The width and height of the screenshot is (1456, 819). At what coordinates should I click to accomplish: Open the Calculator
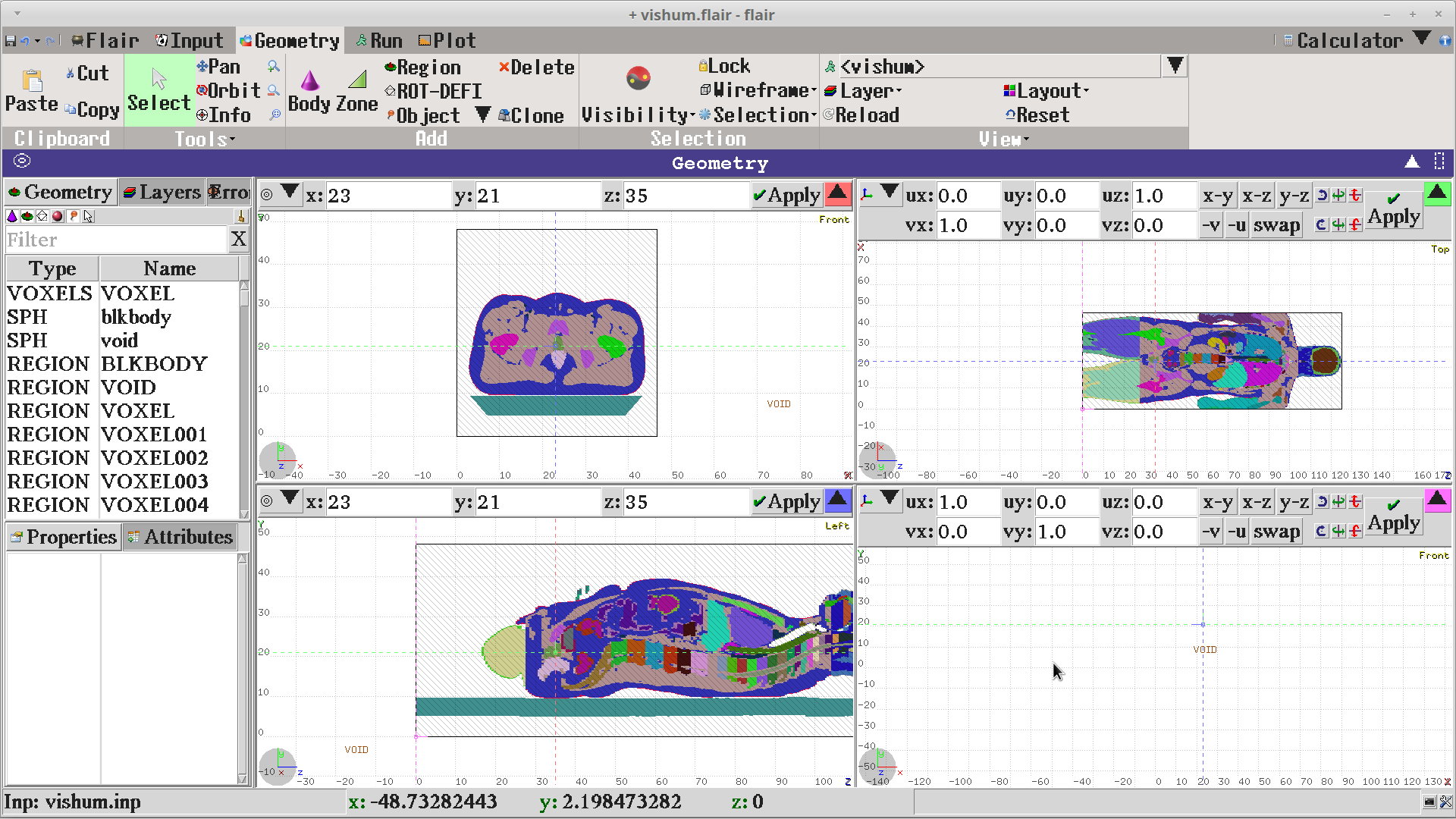[x=1342, y=41]
